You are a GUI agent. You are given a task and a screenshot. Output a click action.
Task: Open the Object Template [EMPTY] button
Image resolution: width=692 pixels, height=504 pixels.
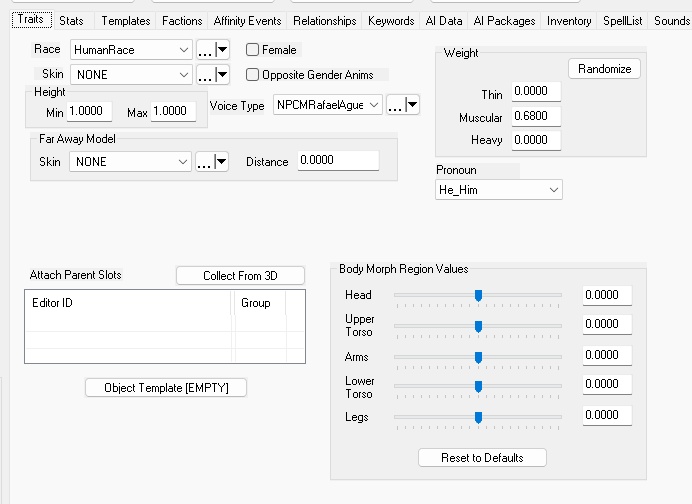166,387
